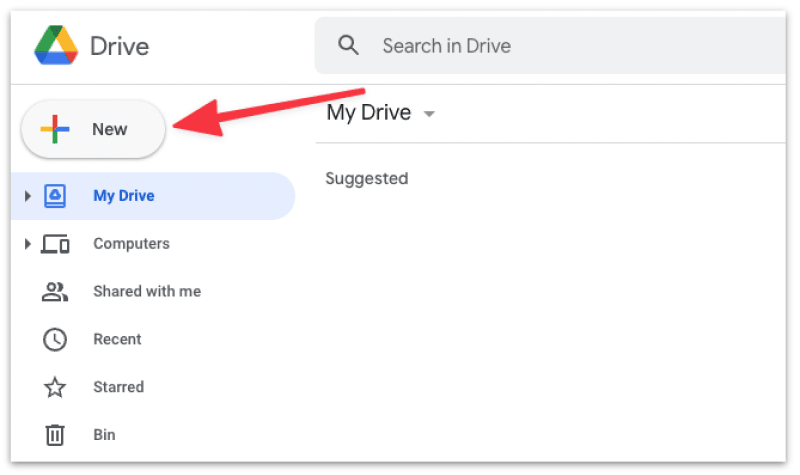
Task: Click the Bin trash can icon
Action: tap(55, 435)
